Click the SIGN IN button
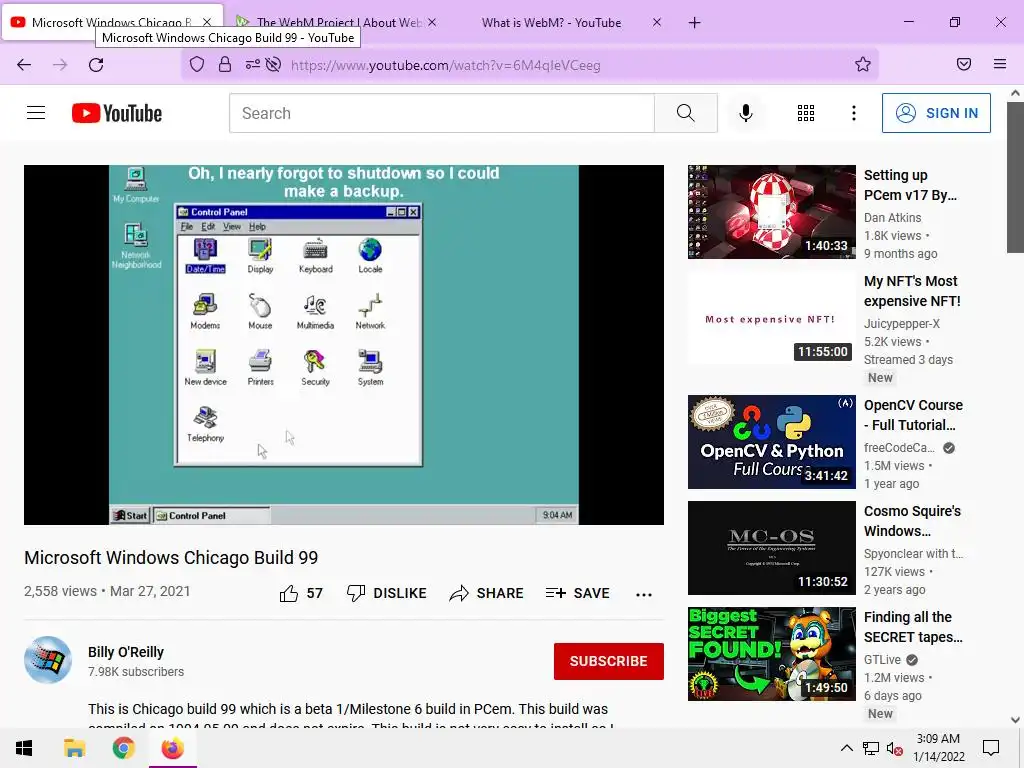 pyautogui.click(x=936, y=113)
